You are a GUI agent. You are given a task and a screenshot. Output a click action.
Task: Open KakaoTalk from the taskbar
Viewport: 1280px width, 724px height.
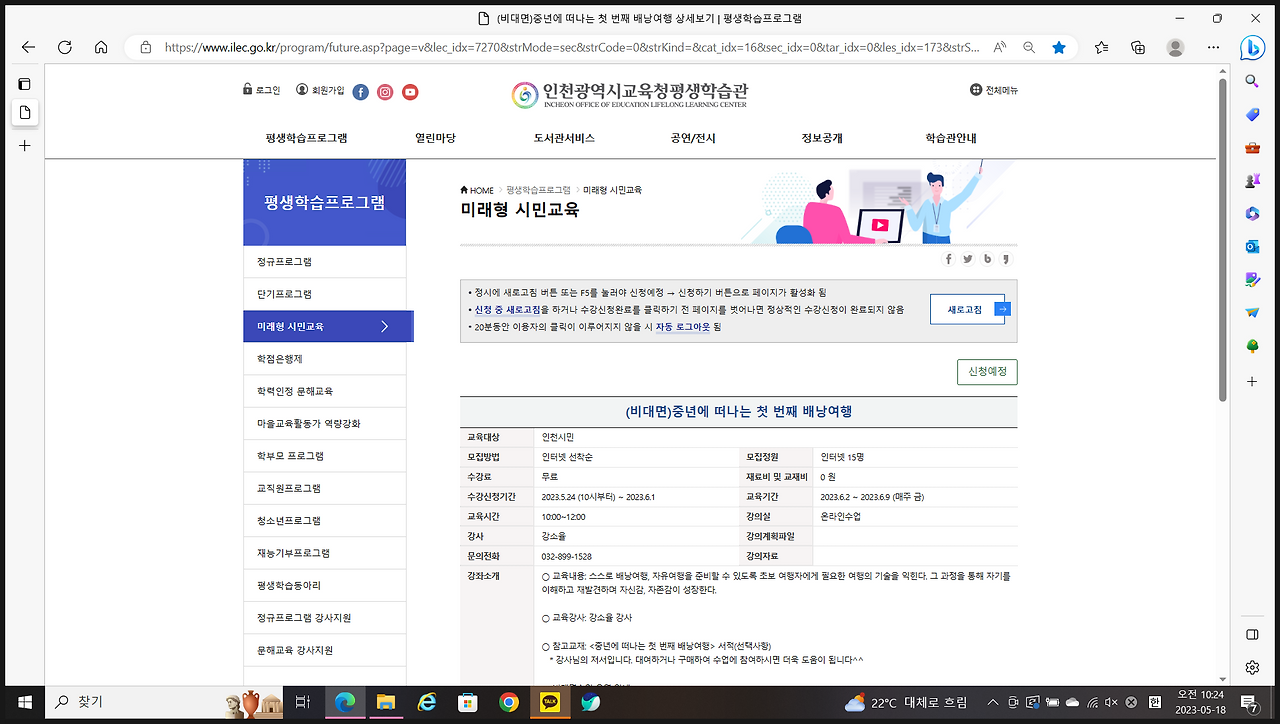(550, 703)
